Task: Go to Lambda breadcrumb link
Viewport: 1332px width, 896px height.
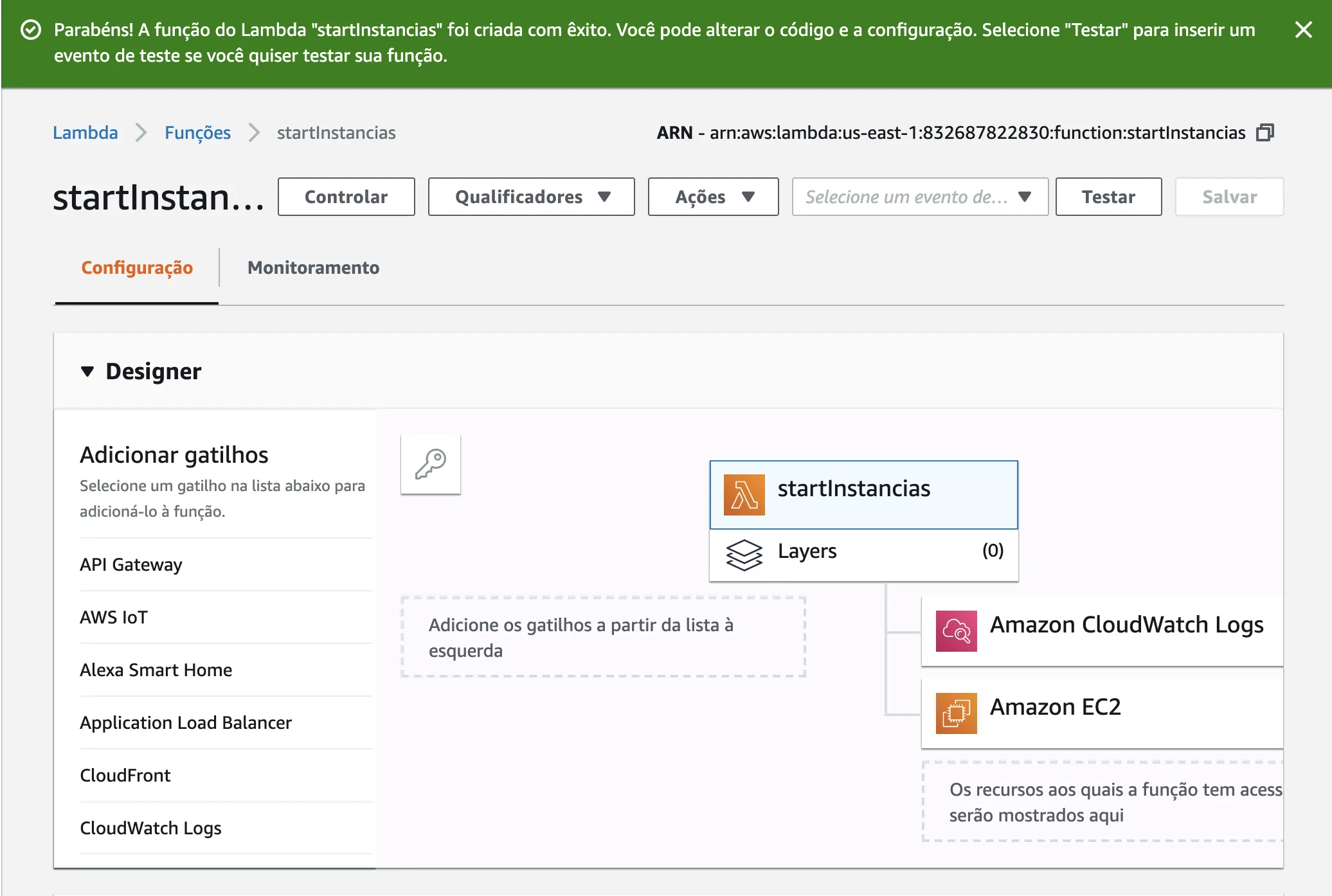Action: [x=85, y=132]
